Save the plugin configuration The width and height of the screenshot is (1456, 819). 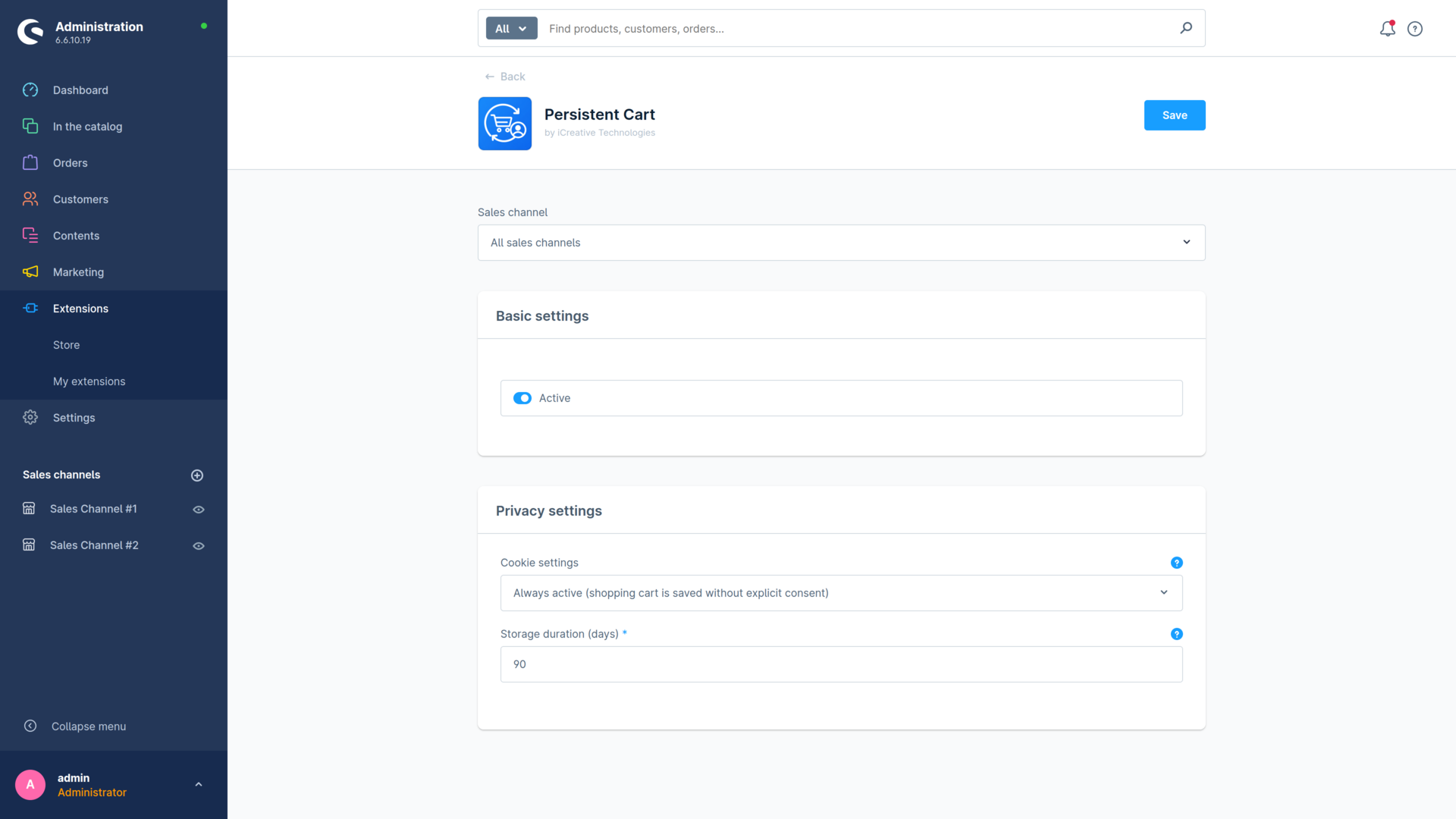click(1175, 115)
